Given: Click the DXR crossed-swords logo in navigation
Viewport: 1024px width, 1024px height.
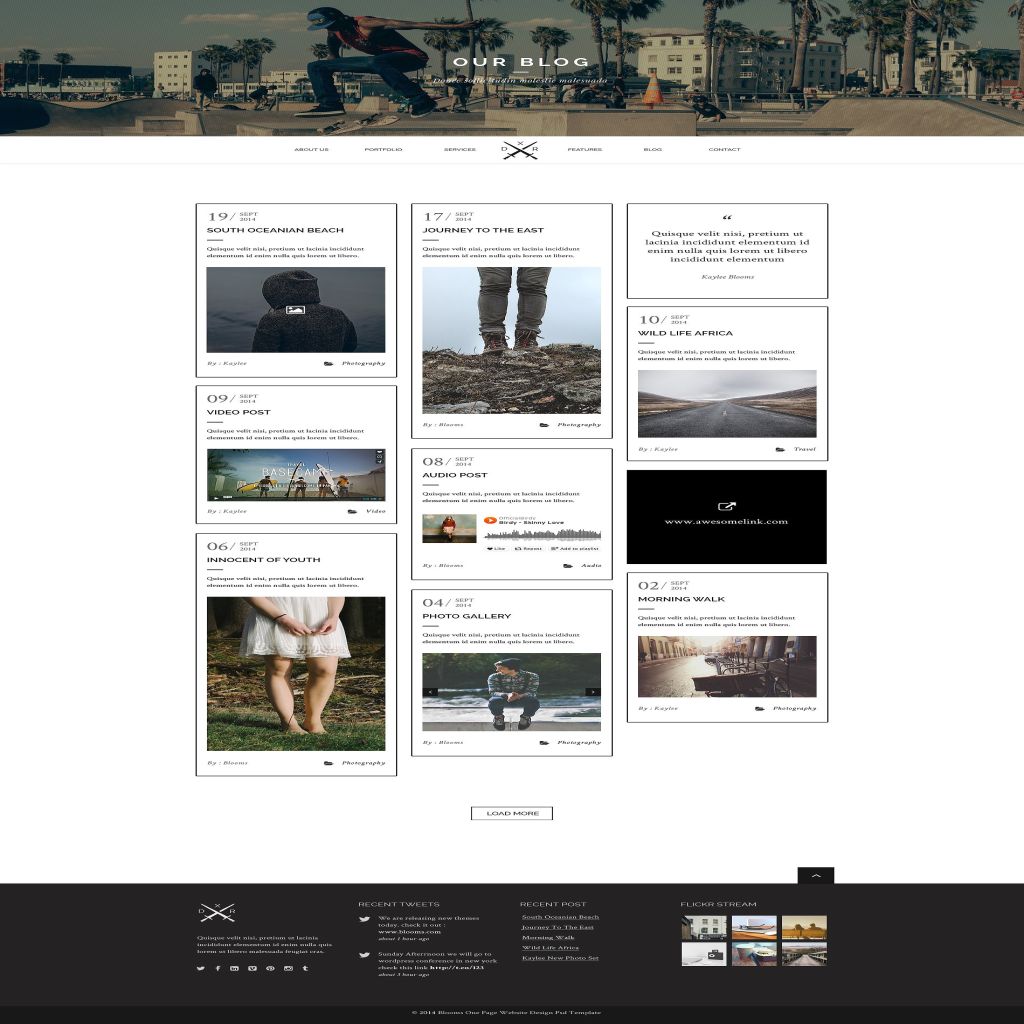Looking at the screenshot, I should (x=520, y=150).
